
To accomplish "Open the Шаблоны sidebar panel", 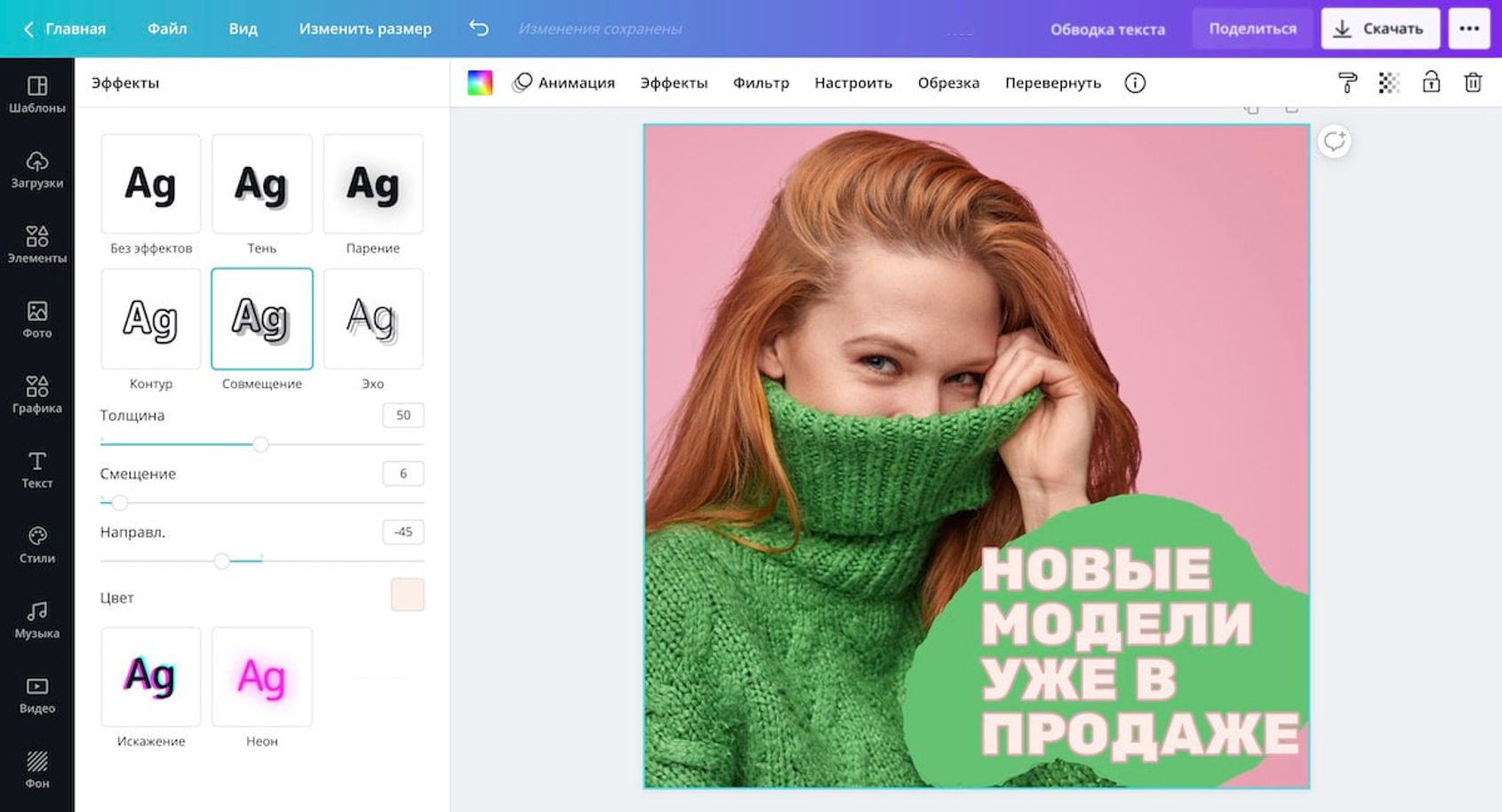I will [37, 94].
